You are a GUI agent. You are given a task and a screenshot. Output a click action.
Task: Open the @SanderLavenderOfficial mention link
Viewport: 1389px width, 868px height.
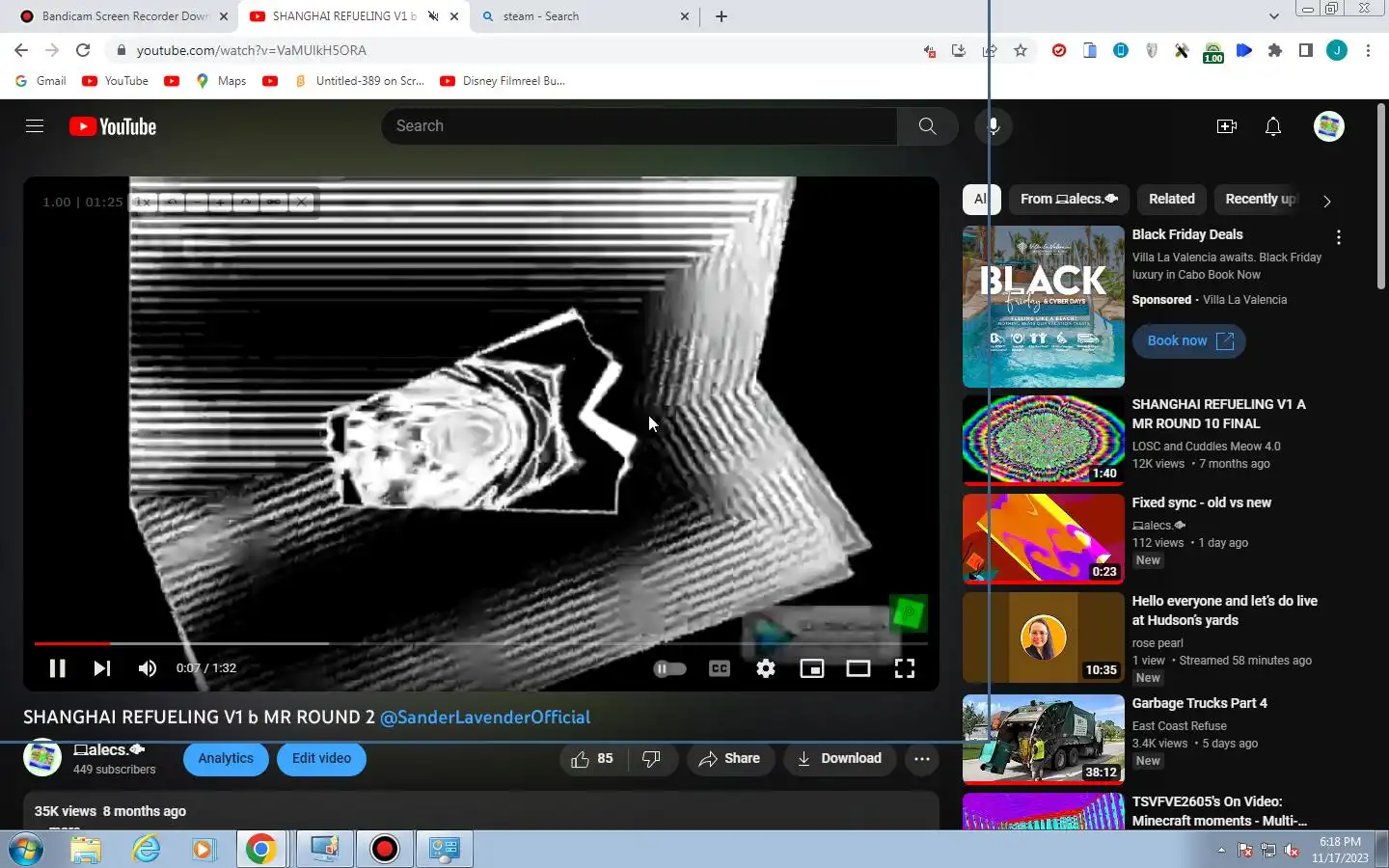[485, 718]
